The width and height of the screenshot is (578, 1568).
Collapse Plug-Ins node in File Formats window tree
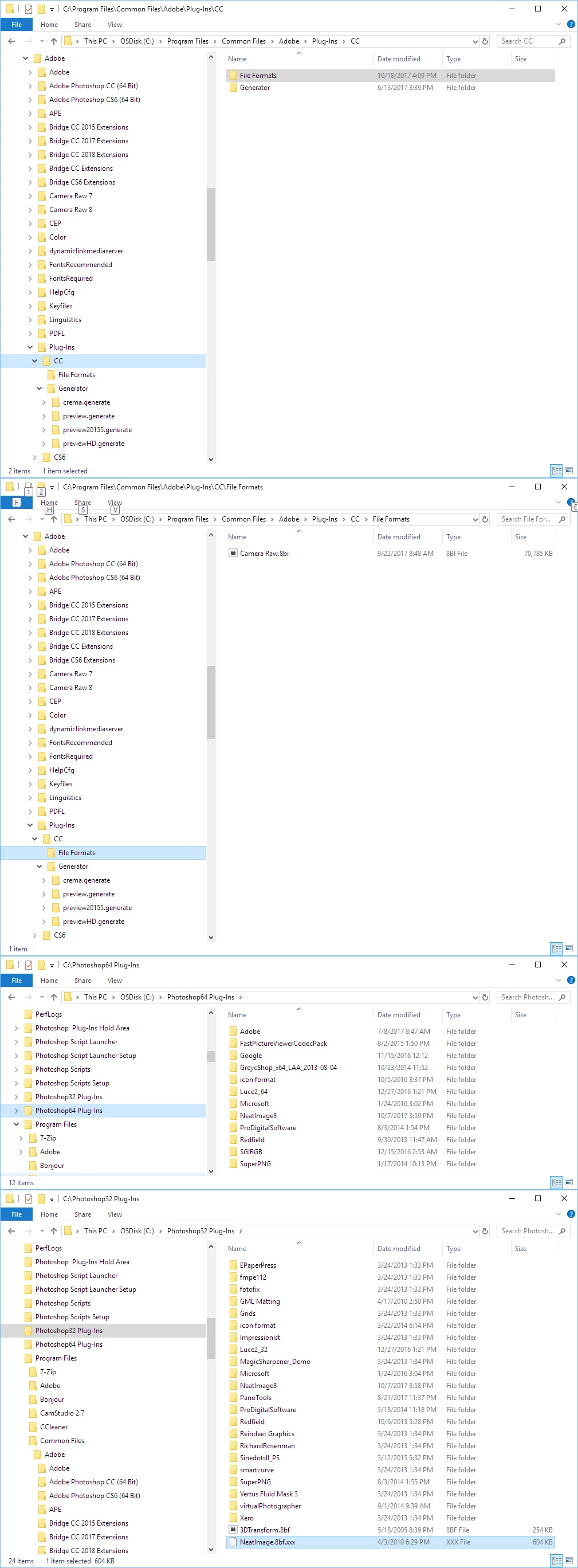click(x=30, y=825)
